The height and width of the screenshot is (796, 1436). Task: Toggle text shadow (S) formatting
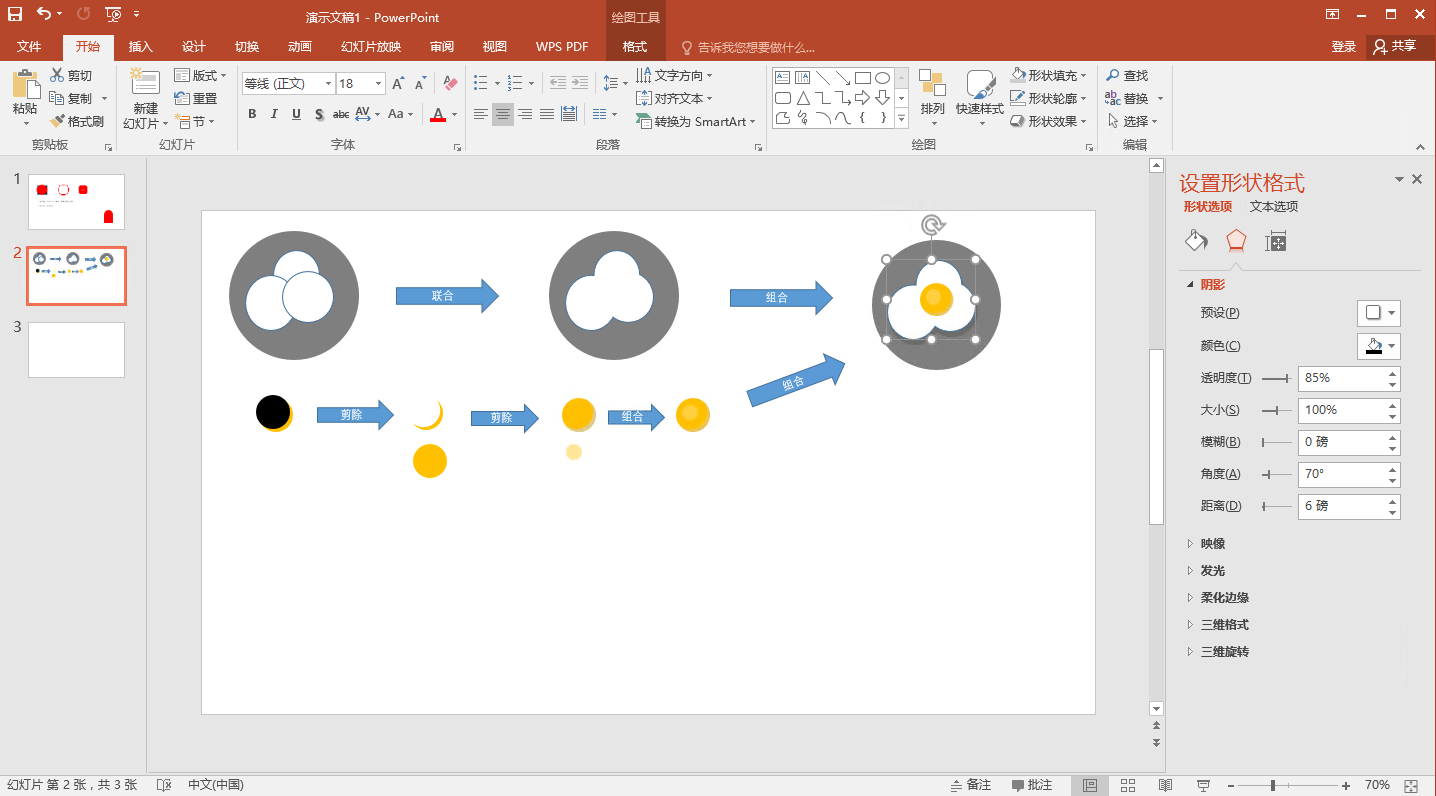click(x=319, y=114)
